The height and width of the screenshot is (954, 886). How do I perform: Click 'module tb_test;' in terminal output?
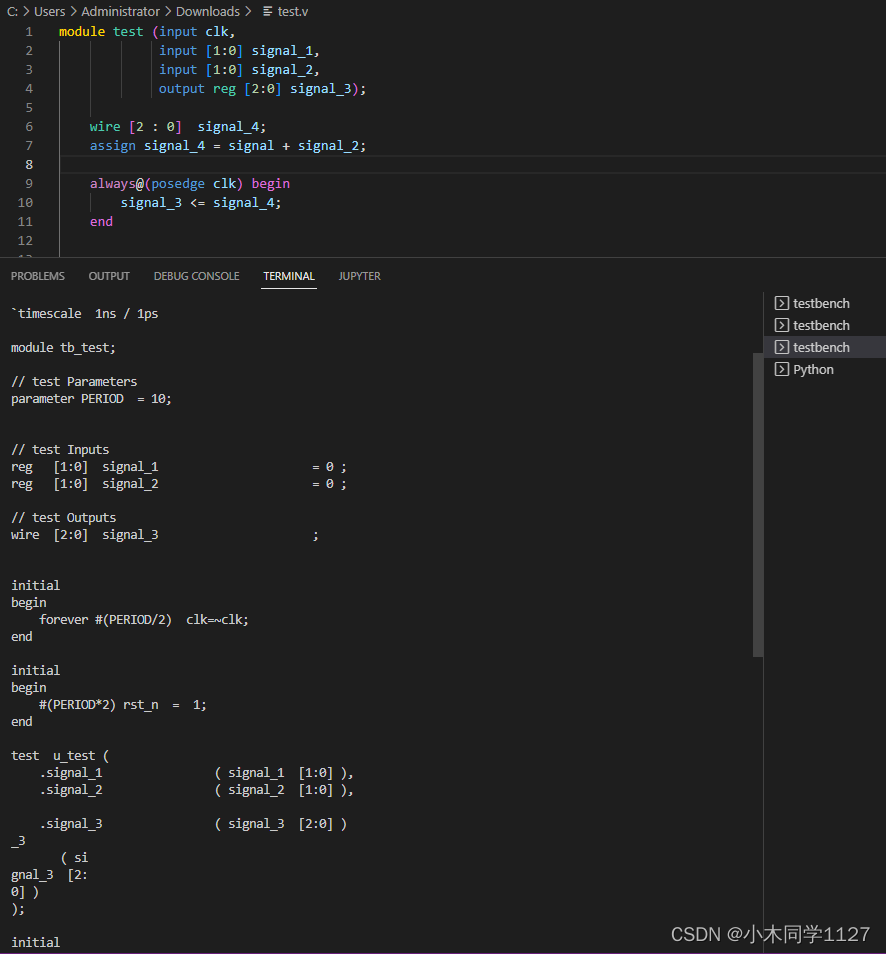pyautogui.click(x=63, y=347)
